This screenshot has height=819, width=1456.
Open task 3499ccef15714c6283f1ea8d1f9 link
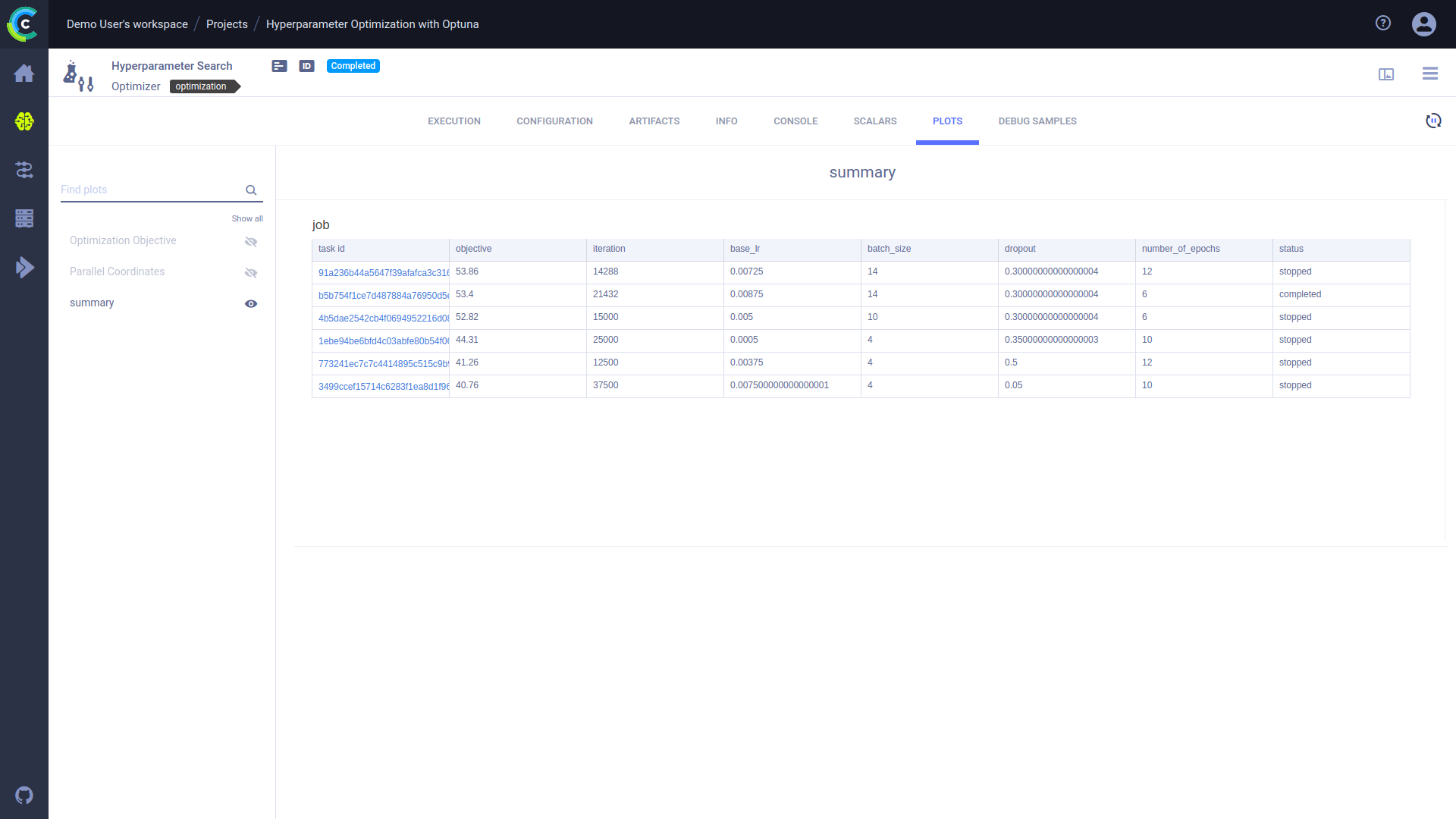[384, 387]
